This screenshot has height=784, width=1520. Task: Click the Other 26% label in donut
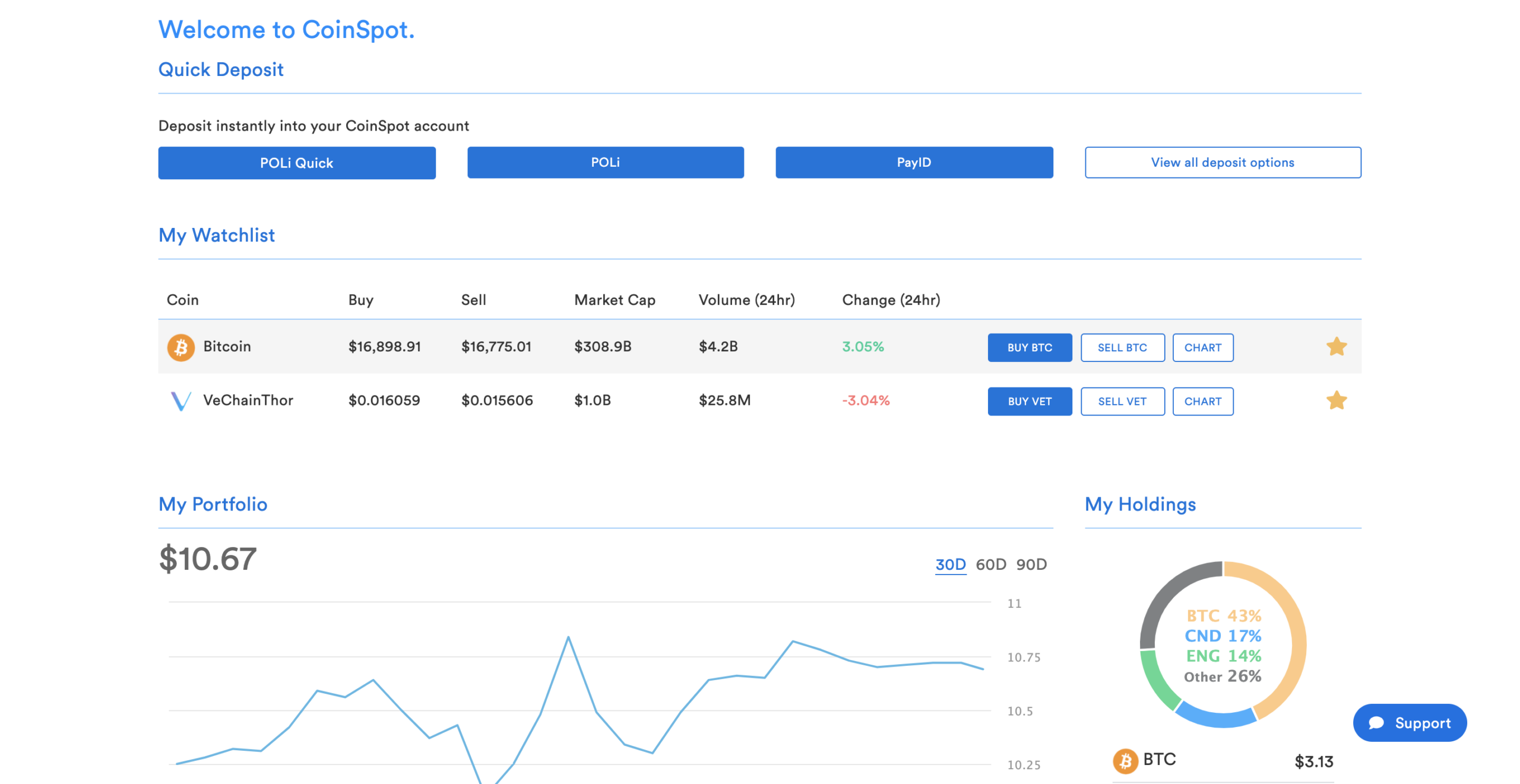pos(1222,677)
